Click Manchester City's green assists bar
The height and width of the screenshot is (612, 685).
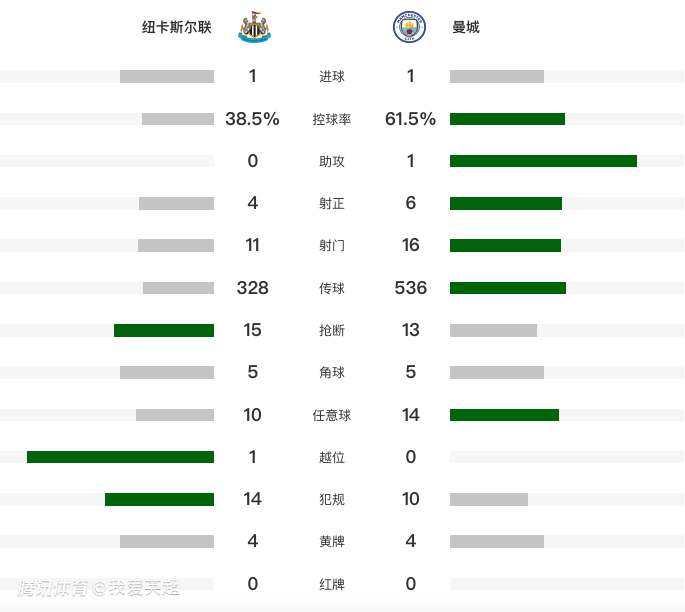pyautogui.click(x=543, y=161)
